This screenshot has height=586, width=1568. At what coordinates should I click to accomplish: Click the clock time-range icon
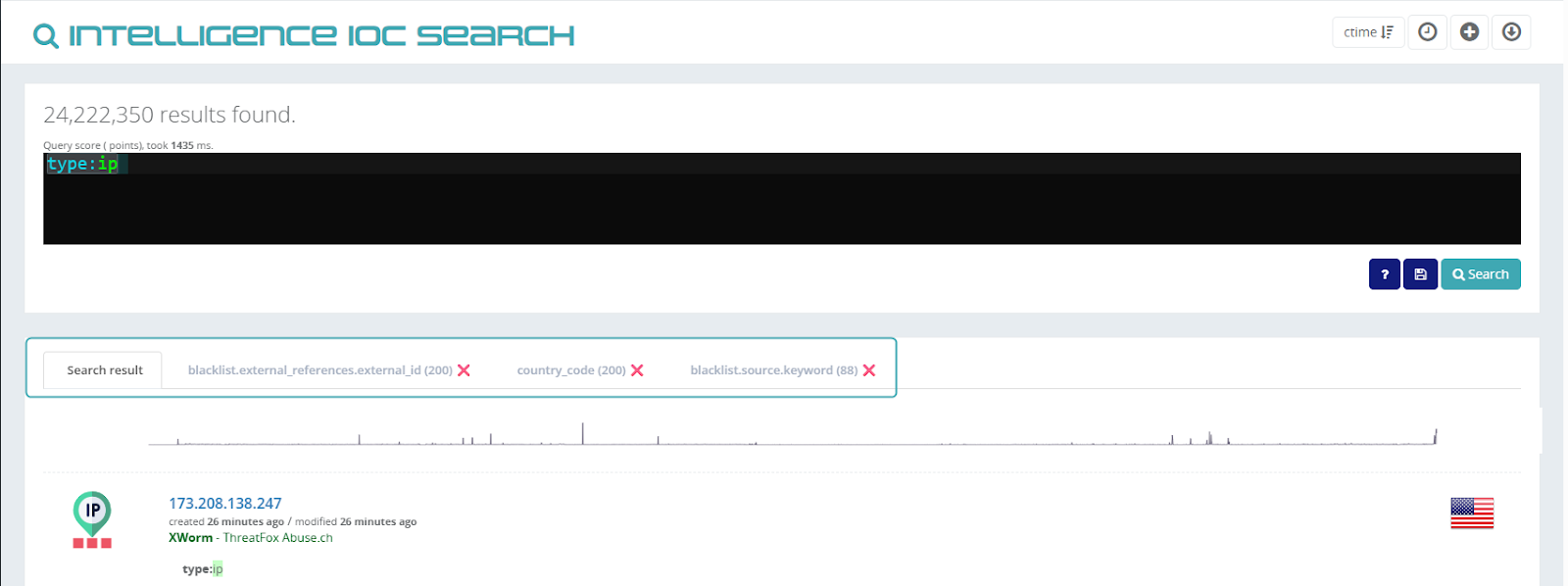[x=1428, y=32]
